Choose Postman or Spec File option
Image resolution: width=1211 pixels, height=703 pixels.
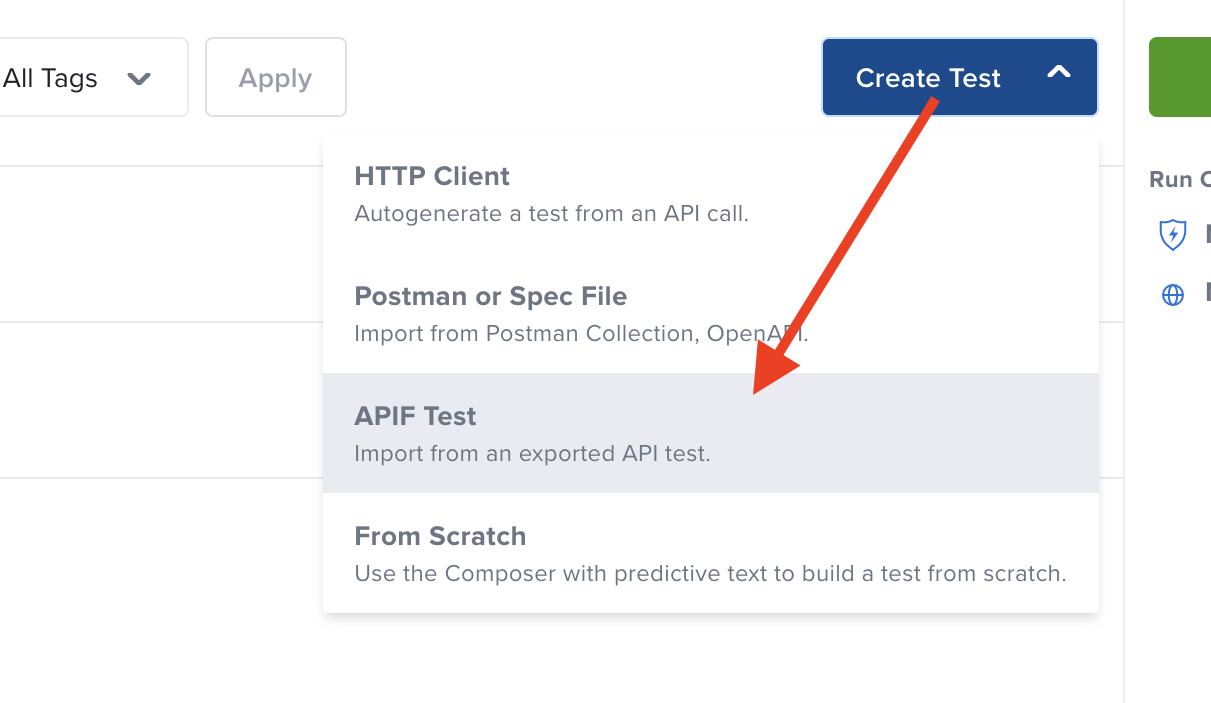(x=490, y=297)
